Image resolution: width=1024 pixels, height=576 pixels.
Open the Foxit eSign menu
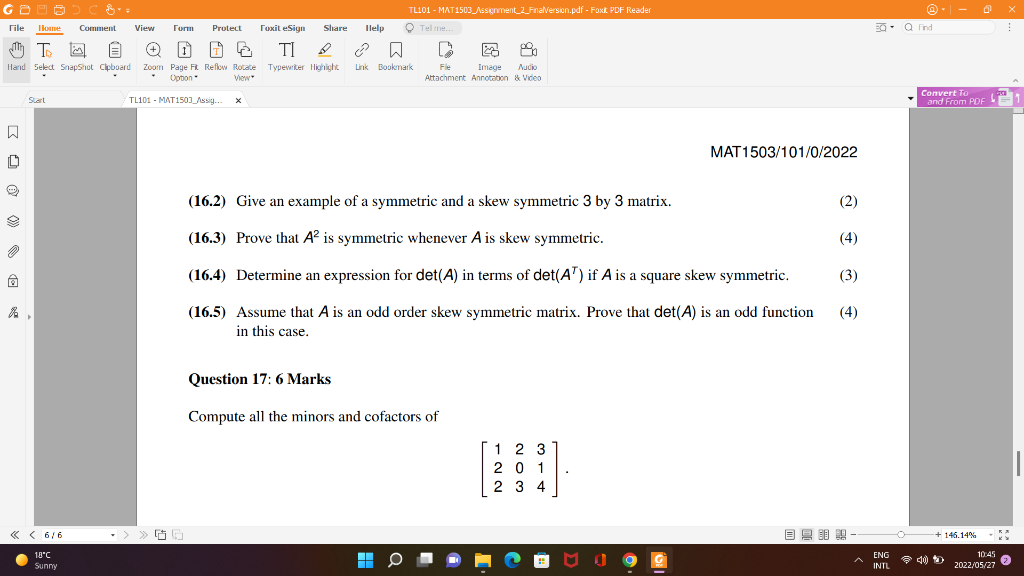coord(281,28)
